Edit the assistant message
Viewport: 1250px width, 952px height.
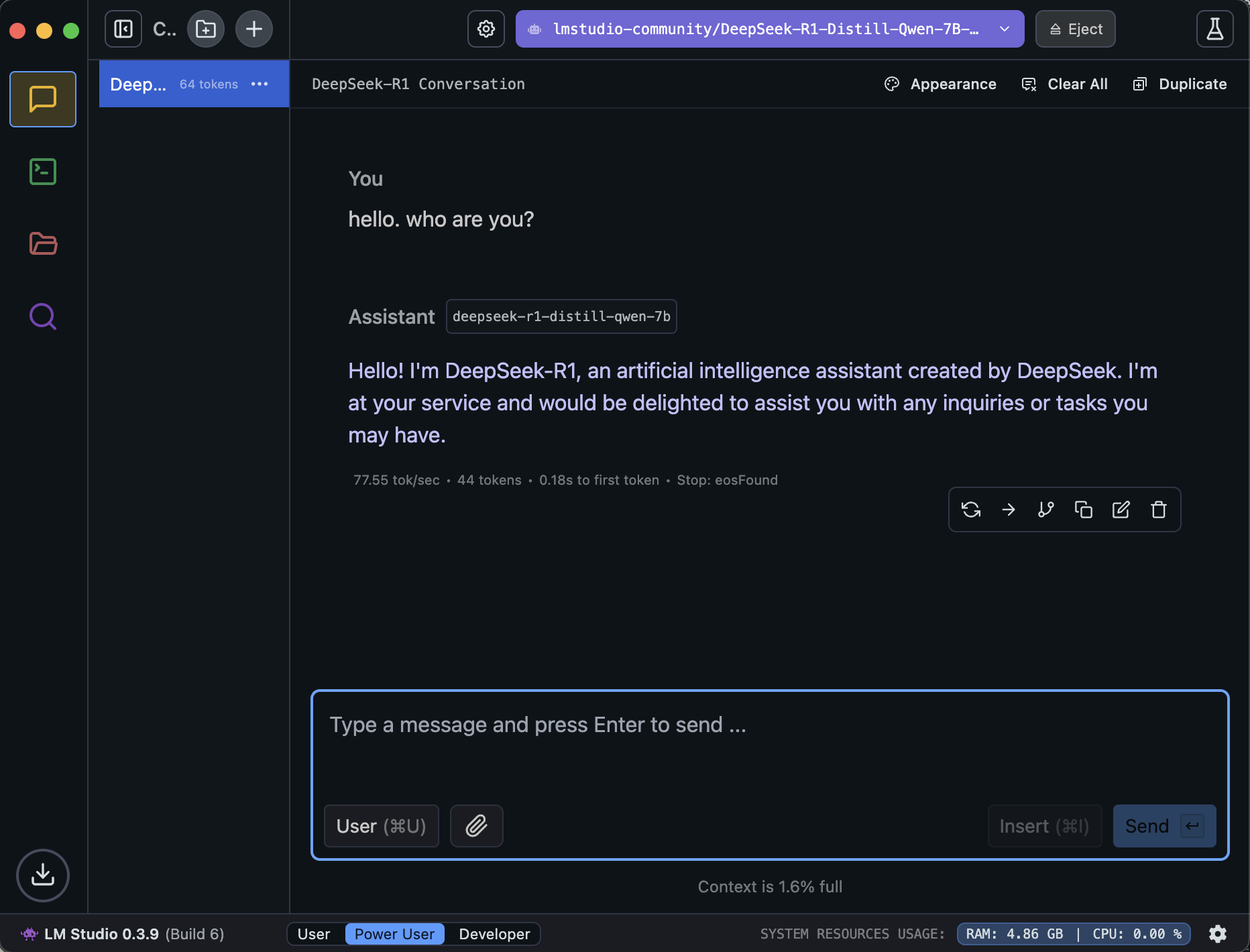pos(1121,510)
